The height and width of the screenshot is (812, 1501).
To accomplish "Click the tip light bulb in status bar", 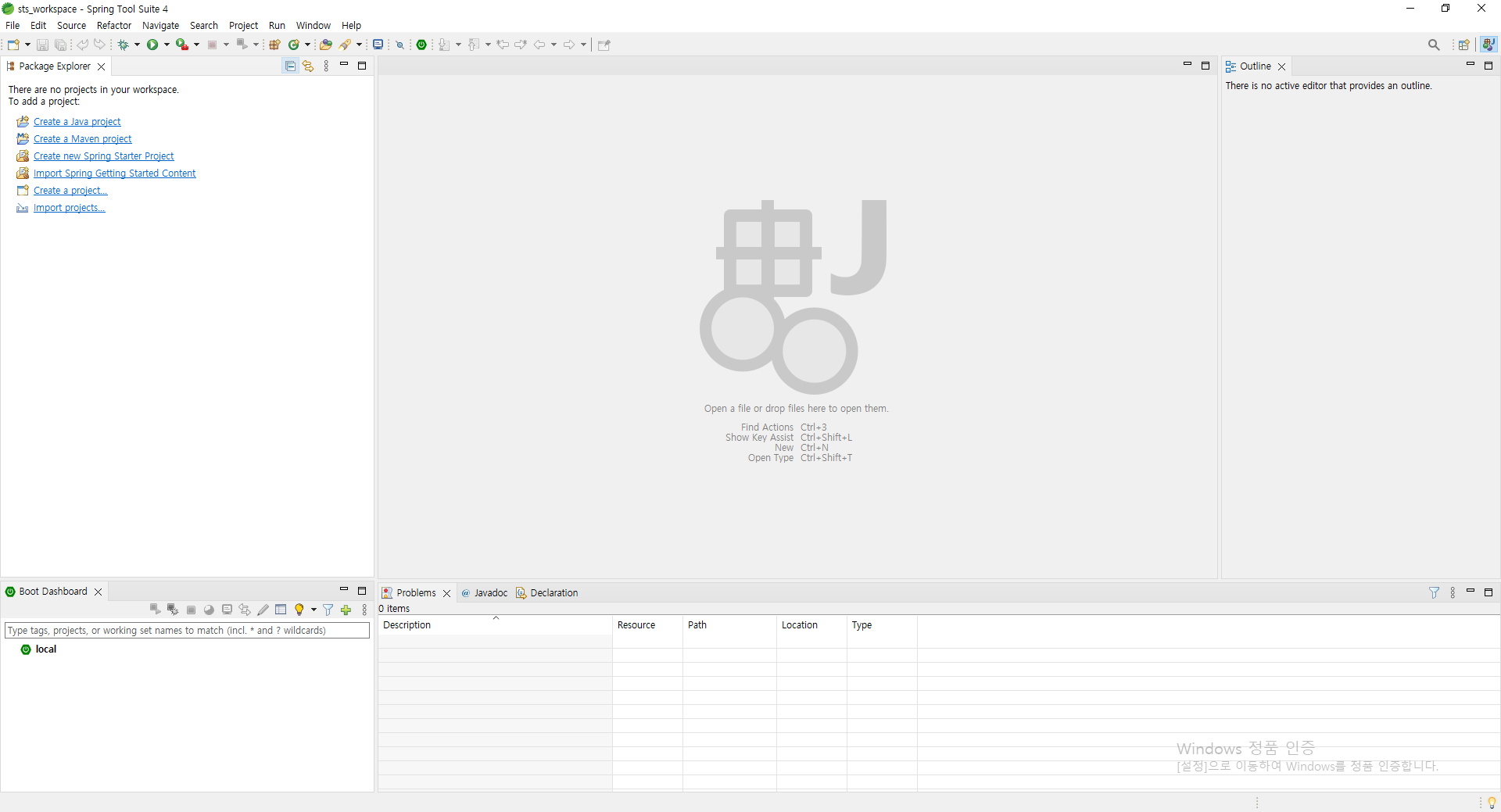I will 1492,803.
